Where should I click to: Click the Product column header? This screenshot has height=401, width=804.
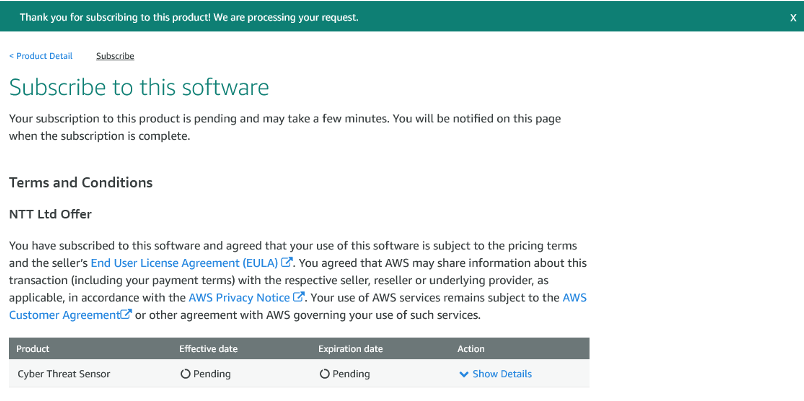click(x=33, y=349)
